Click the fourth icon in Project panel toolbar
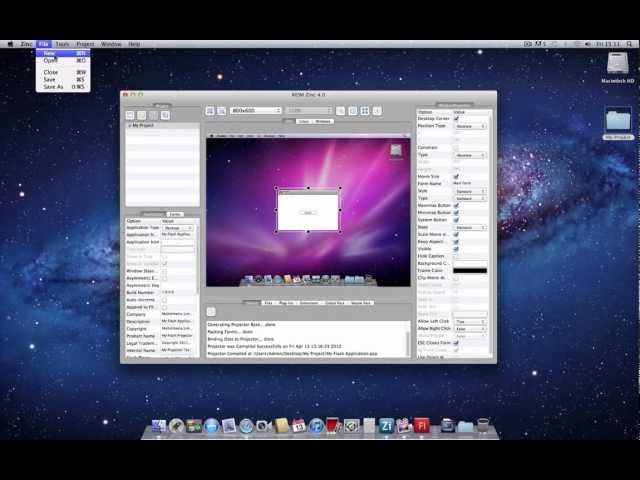The width and height of the screenshot is (640, 480). 165,116
